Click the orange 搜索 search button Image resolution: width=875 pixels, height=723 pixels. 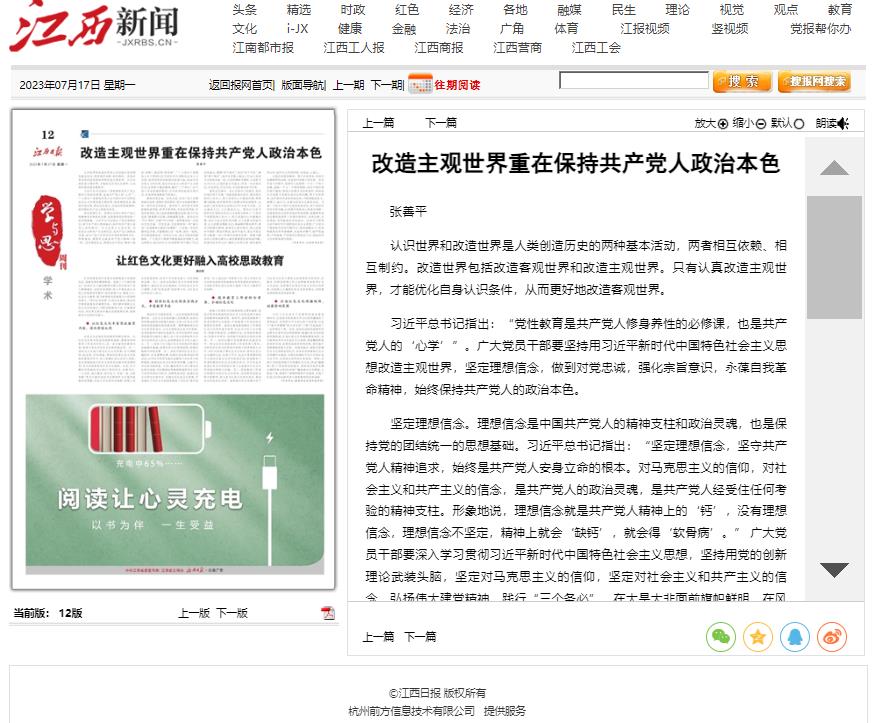point(742,81)
